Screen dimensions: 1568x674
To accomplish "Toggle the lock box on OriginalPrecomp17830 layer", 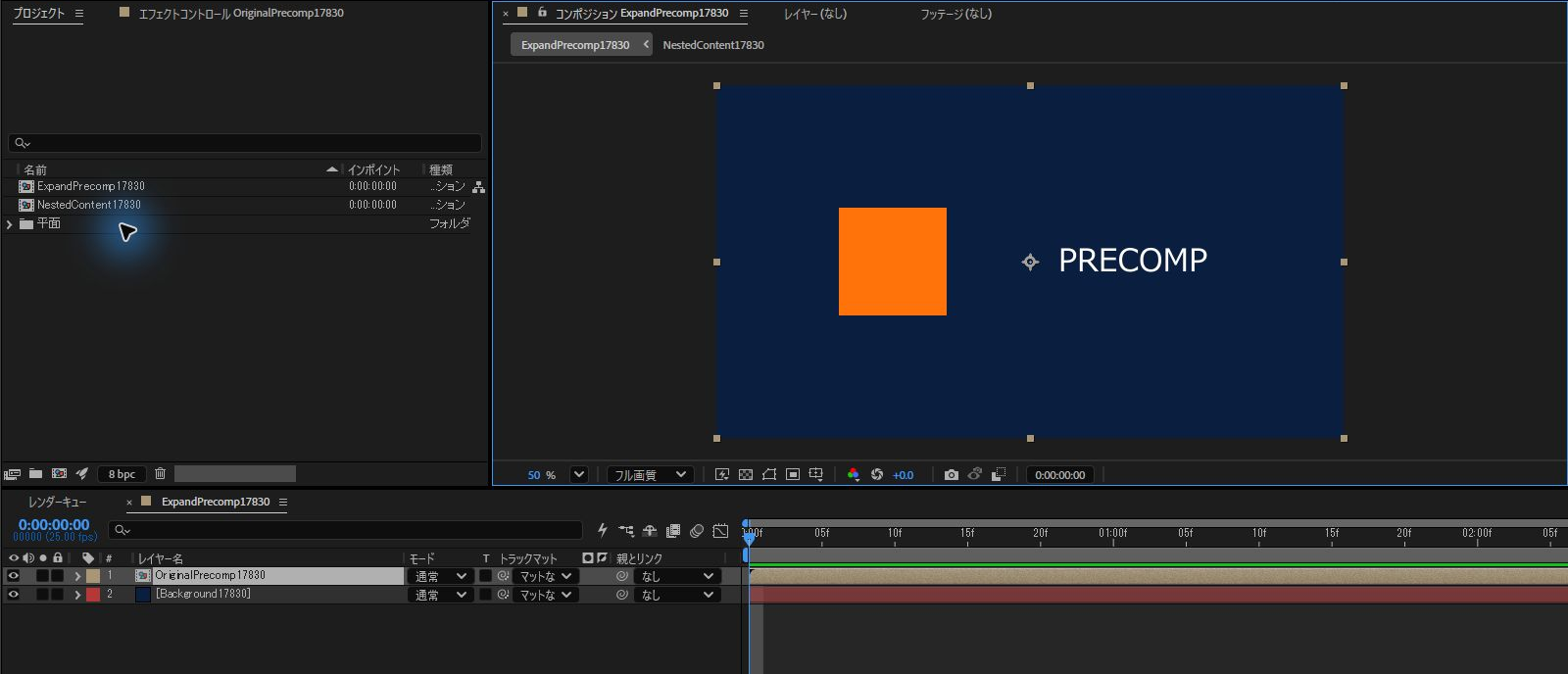I will pyautogui.click(x=57, y=576).
